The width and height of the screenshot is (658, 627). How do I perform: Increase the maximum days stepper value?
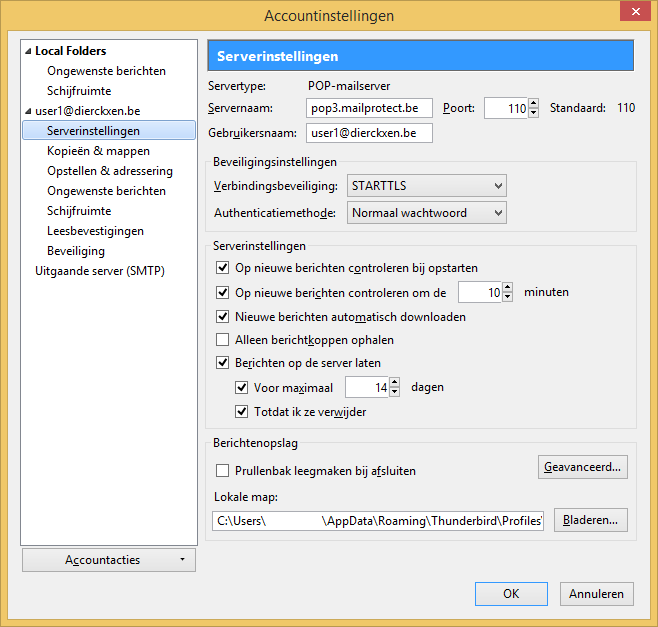pos(394,382)
